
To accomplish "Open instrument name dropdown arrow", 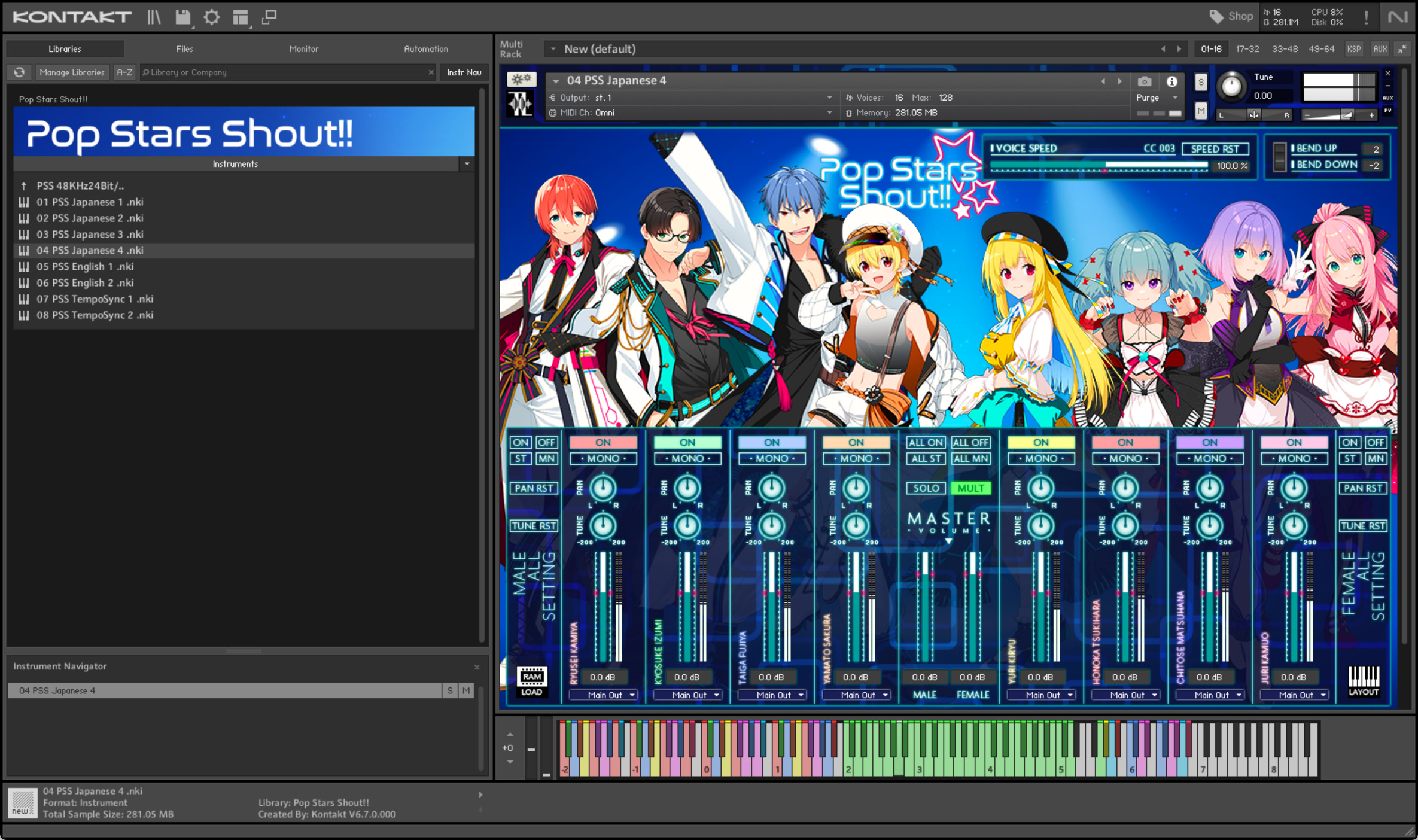I will [x=556, y=81].
